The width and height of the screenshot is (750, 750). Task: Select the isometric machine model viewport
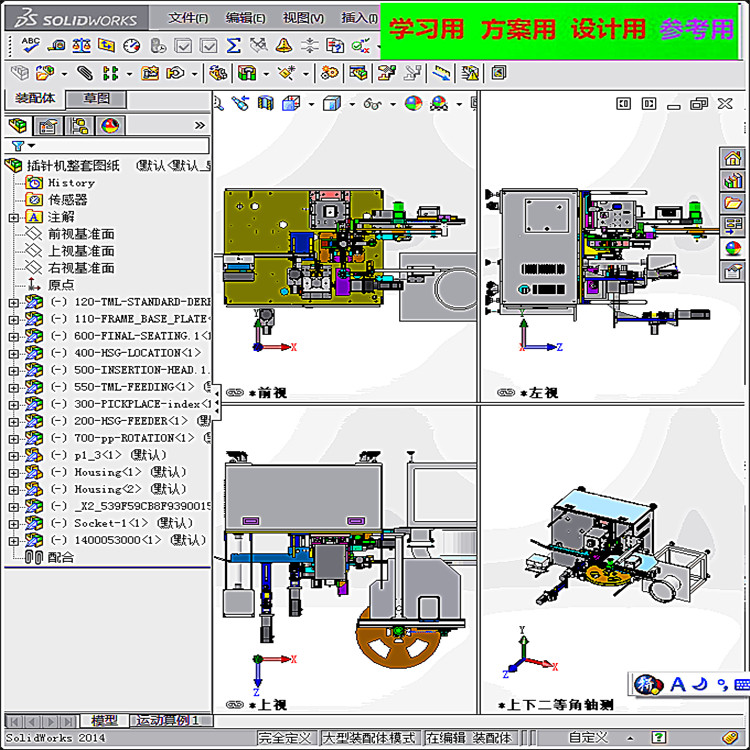(x=612, y=560)
